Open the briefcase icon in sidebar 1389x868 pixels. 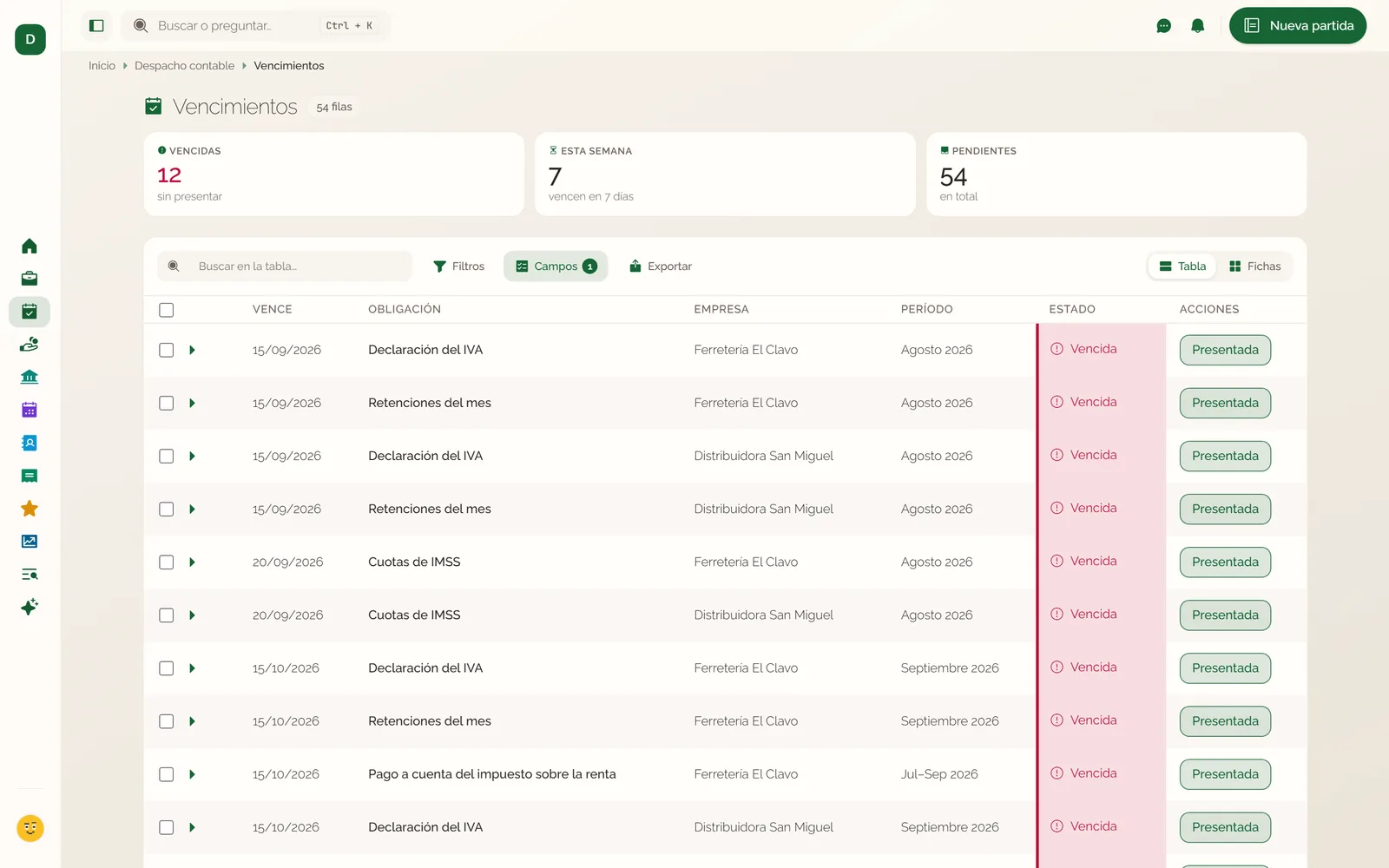30,279
